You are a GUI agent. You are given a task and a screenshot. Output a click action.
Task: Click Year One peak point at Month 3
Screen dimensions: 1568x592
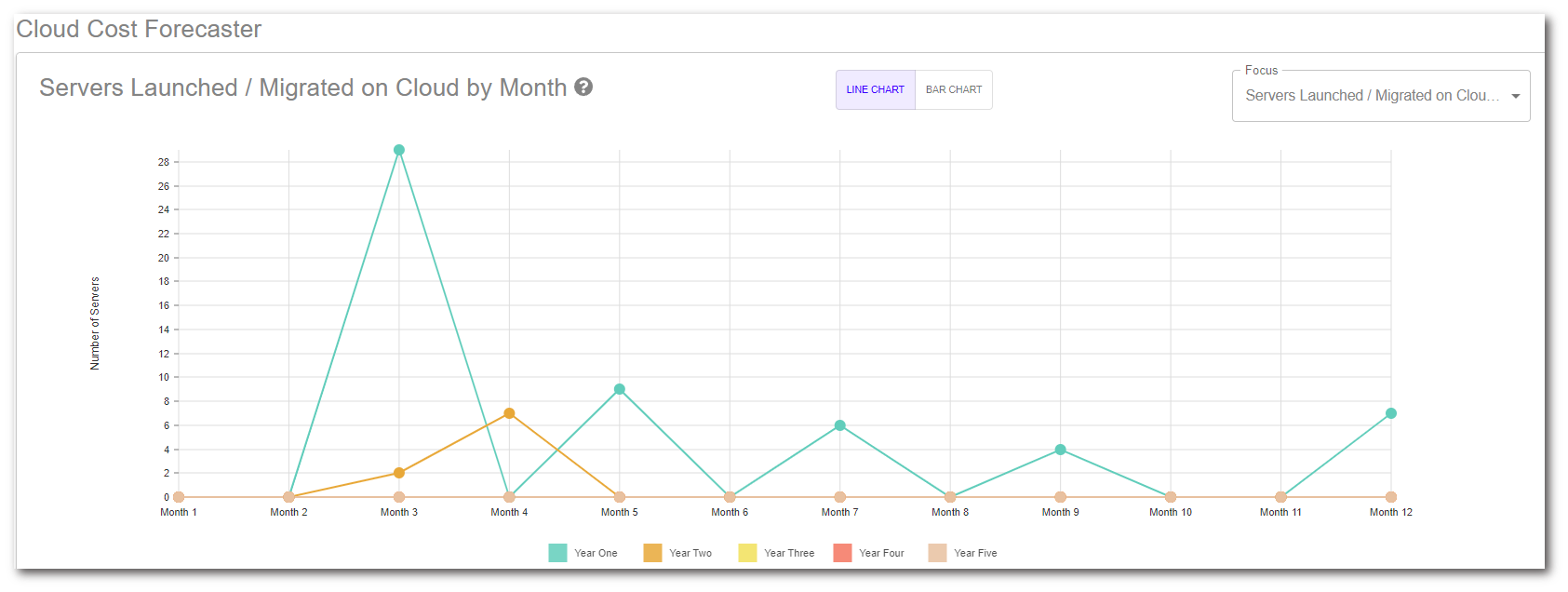399,150
